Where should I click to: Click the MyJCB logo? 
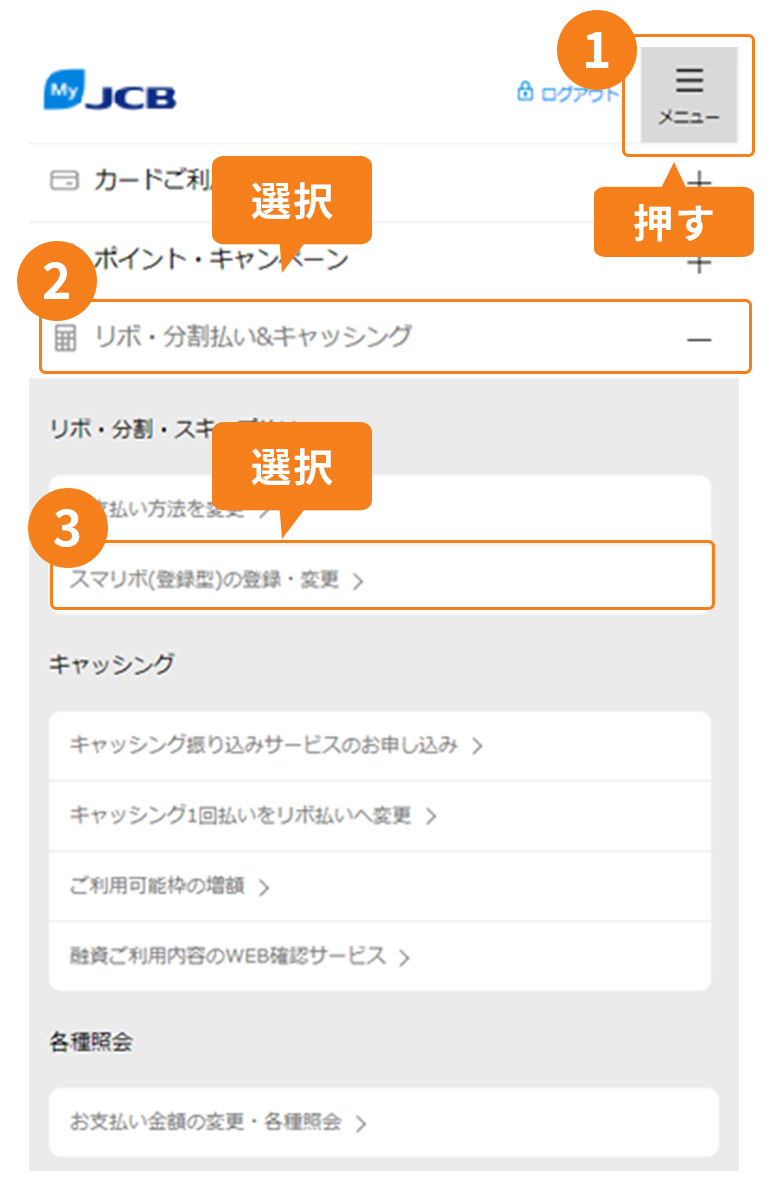110,92
